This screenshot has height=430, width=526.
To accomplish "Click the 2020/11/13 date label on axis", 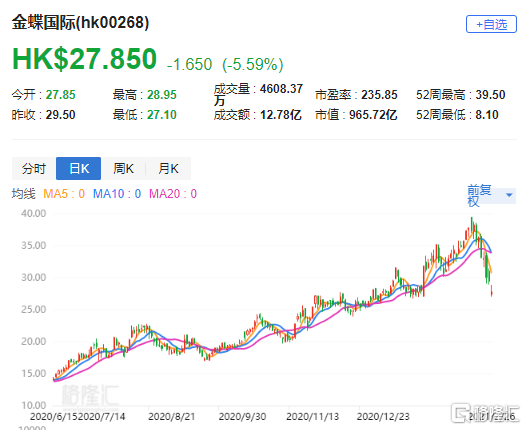I will click(312, 417).
